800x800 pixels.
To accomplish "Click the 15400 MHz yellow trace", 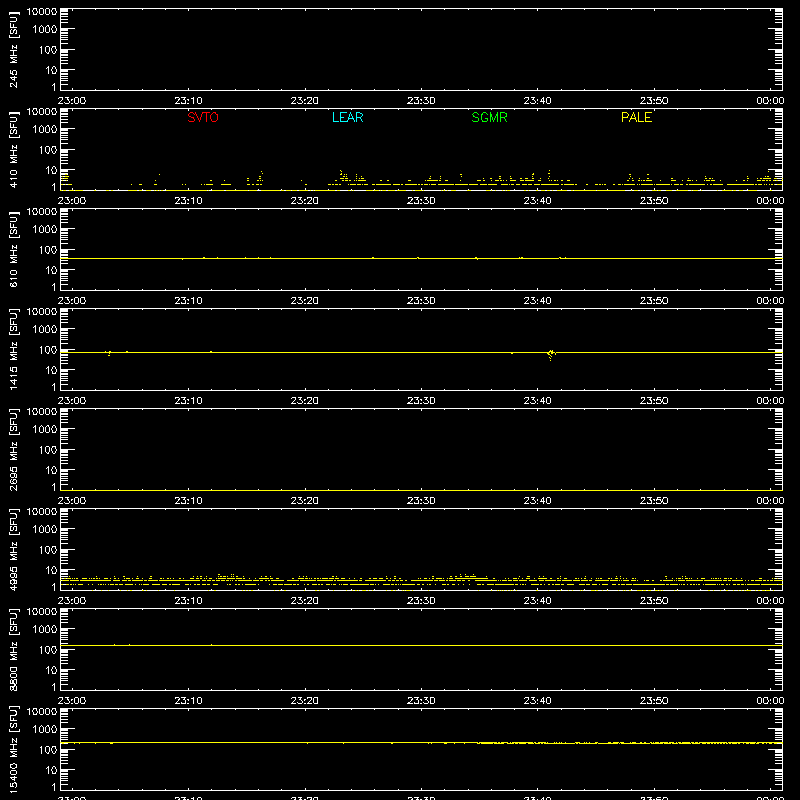I will (x=421, y=743).
